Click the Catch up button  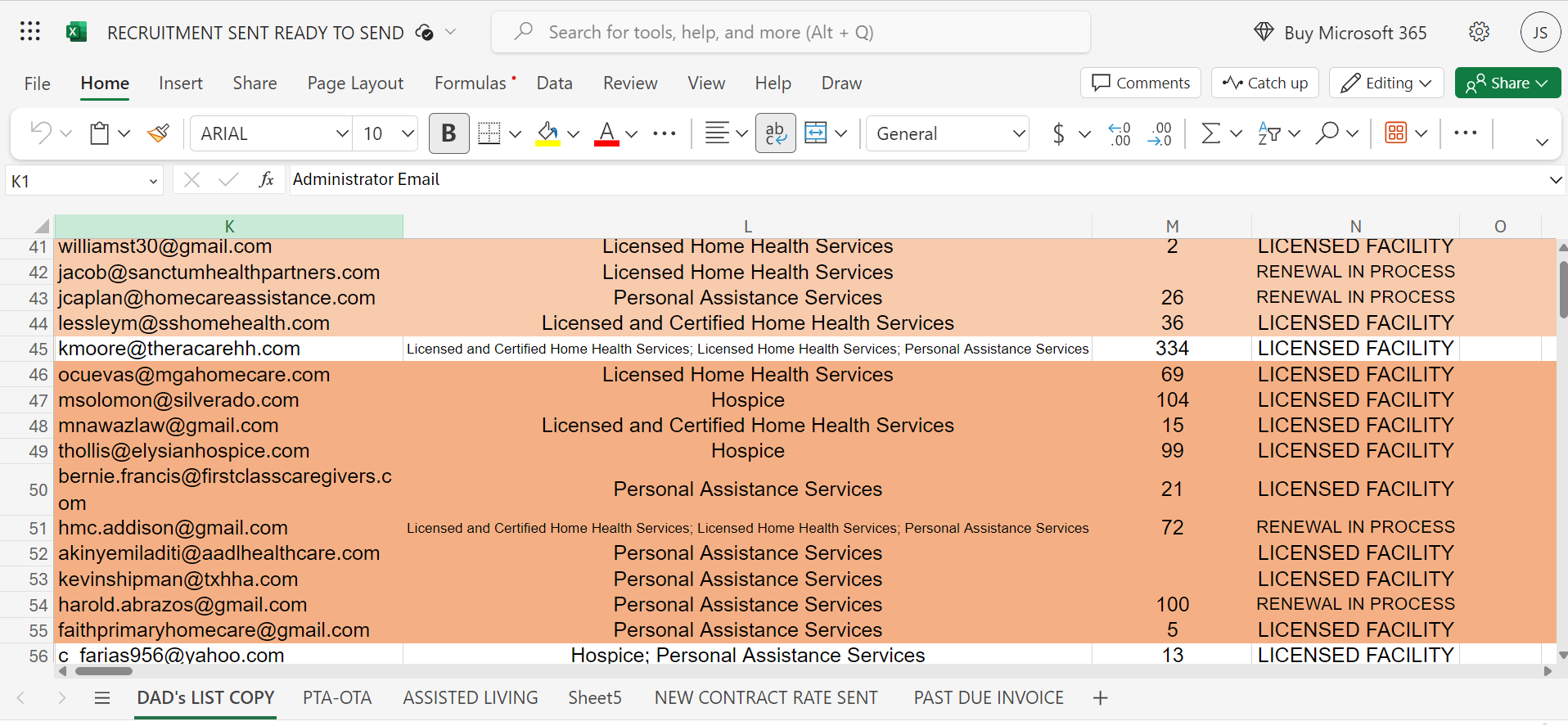(1264, 83)
